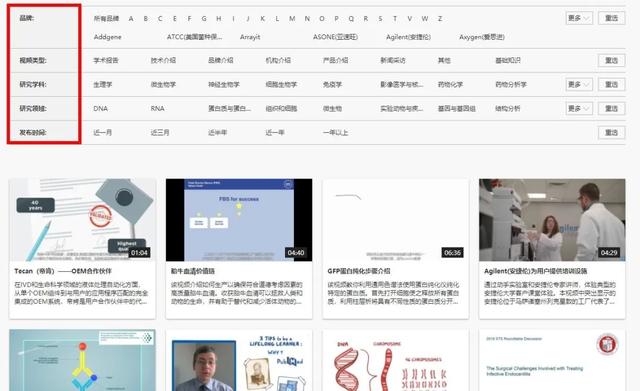
Task: Open the lifelong learner tips video thumbnail
Action: (x=239, y=360)
